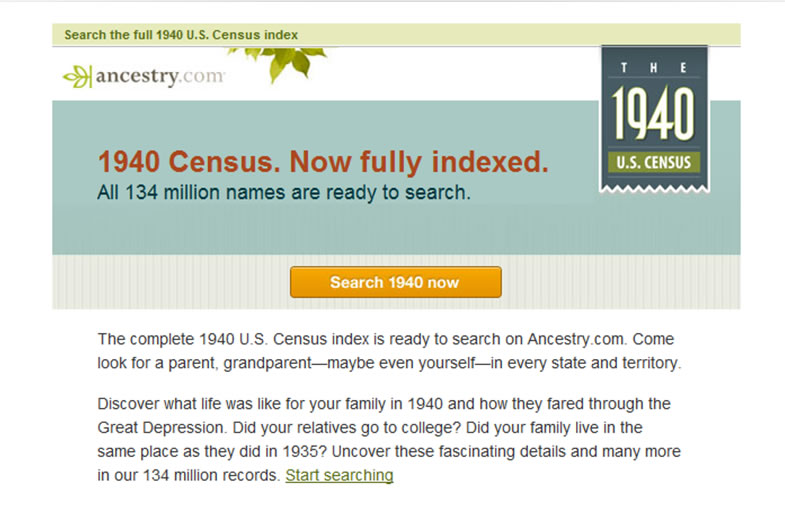Click the 1940 Census. Now fully indexed headline
The image size is (785, 520).
[x=323, y=162]
